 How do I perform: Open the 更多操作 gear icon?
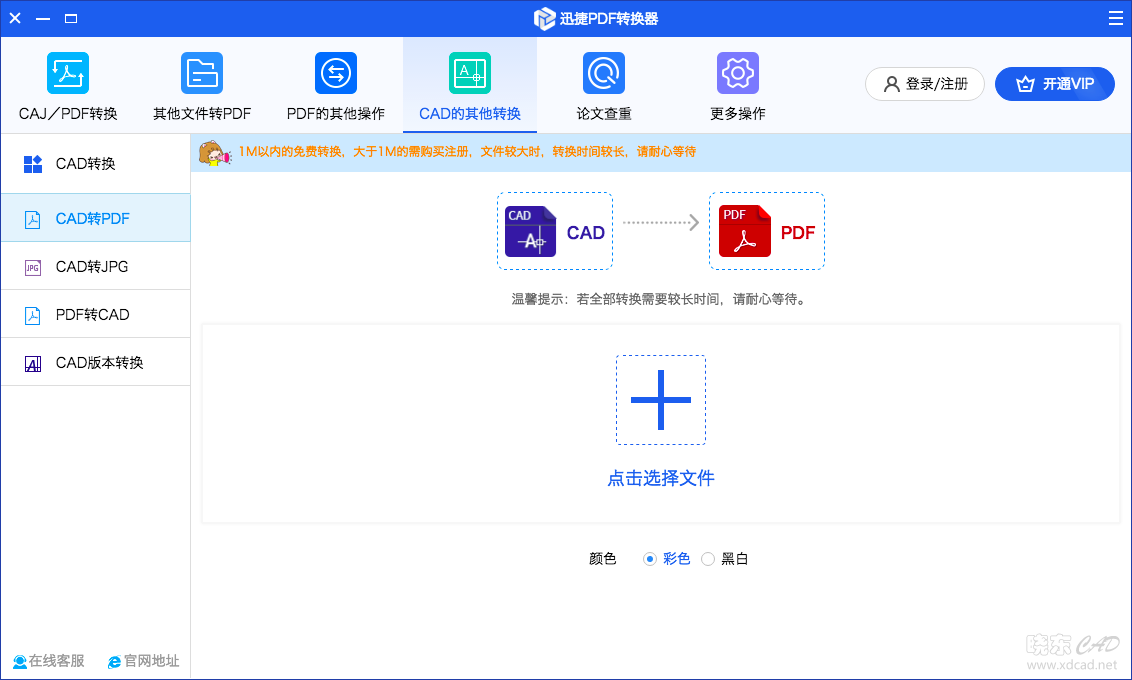click(738, 73)
